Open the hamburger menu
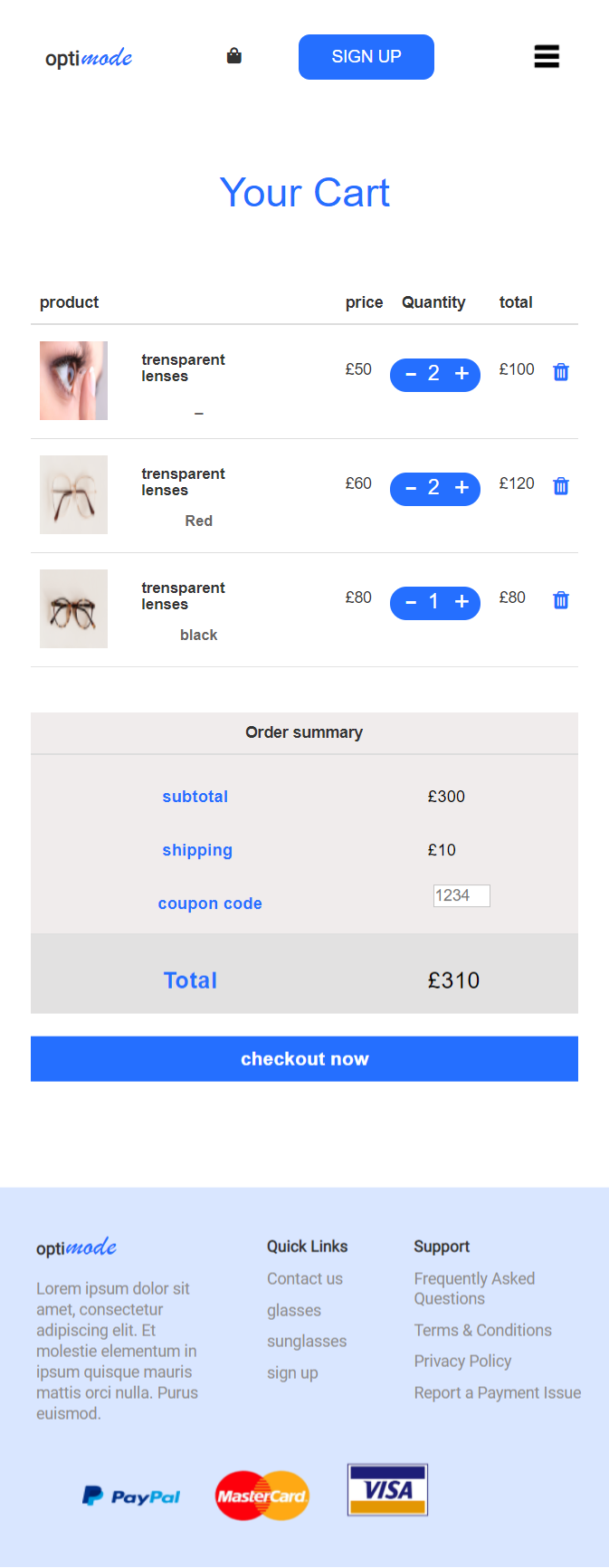Screen dimensions: 609x1568 547,56
